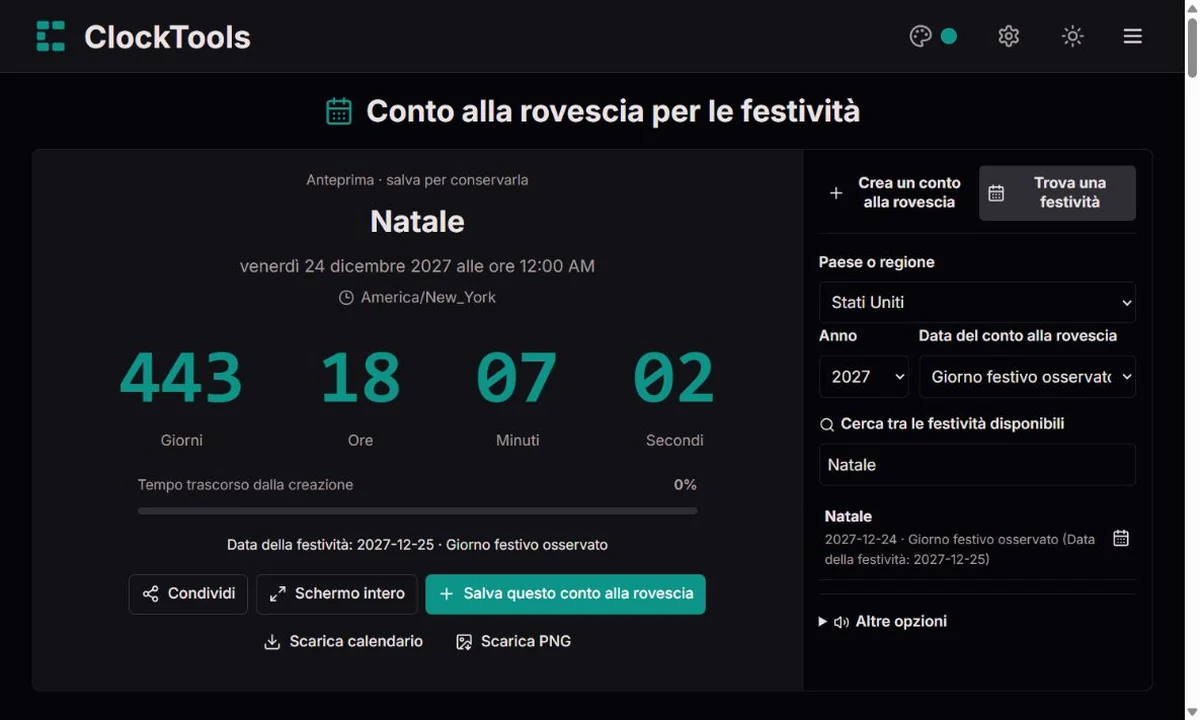Expand the Altre opzioni section
1200x720 pixels.
(x=883, y=621)
